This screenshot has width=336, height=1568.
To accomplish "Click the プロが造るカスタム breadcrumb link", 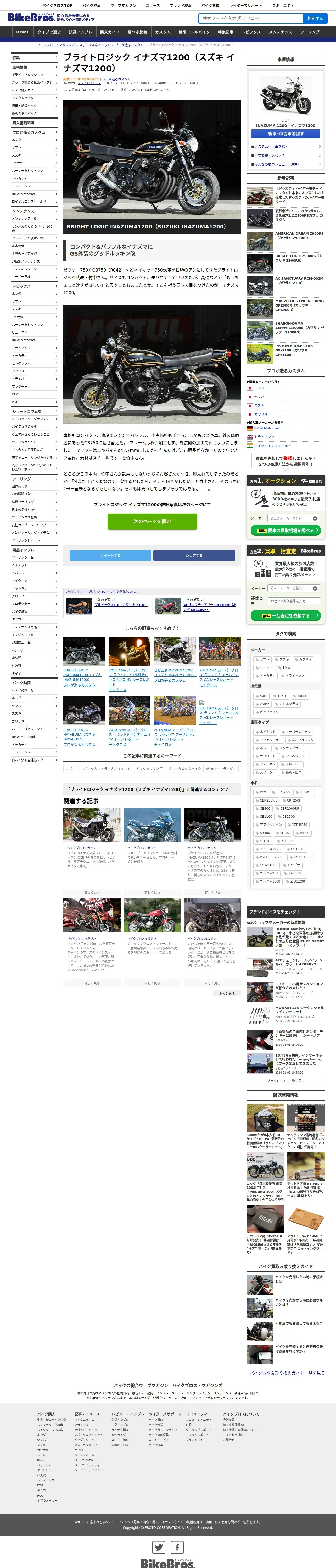I will pos(129,45).
